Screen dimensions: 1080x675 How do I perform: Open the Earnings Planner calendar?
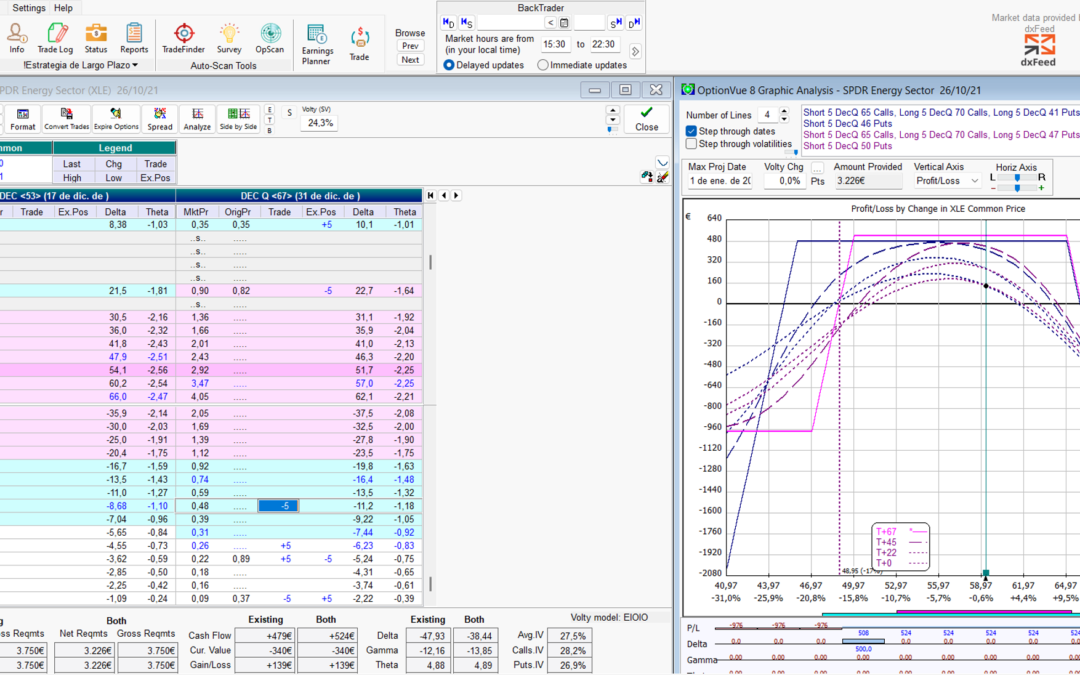(318, 44)
